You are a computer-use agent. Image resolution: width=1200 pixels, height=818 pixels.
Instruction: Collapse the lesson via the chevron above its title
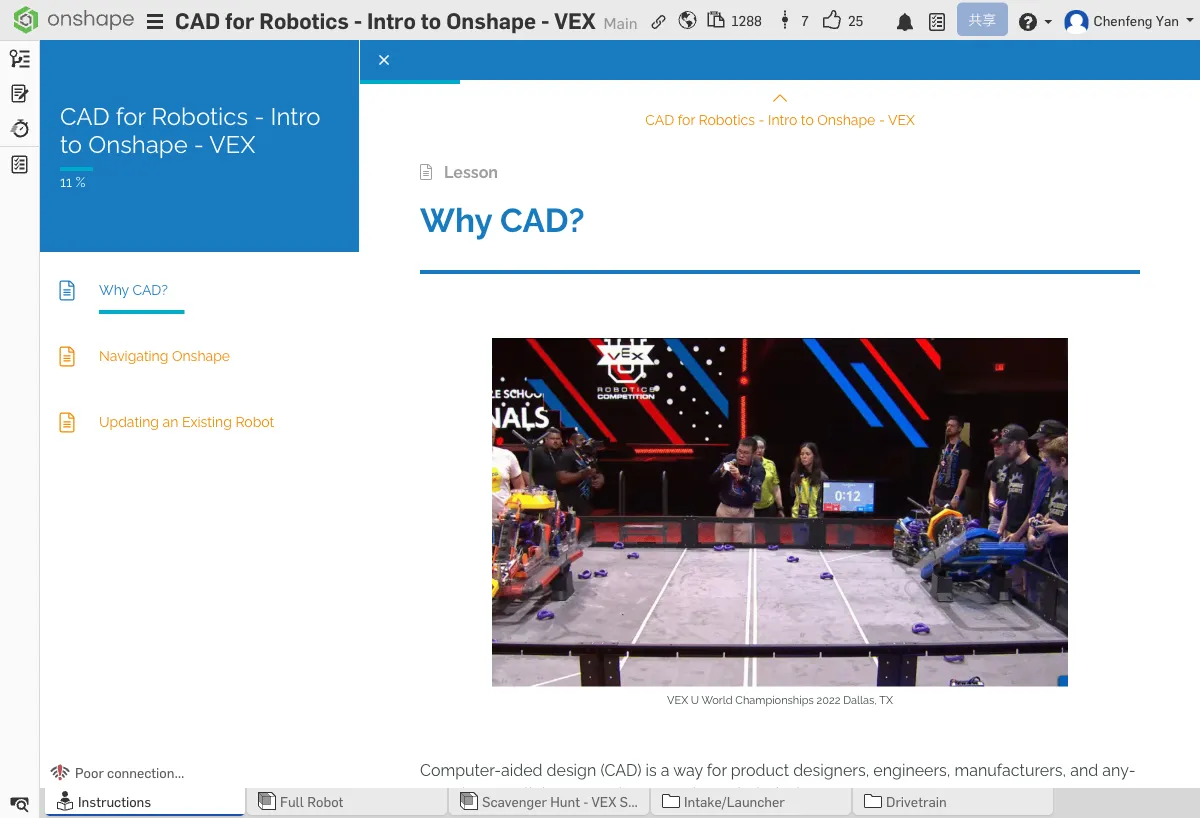click(779, 98)
